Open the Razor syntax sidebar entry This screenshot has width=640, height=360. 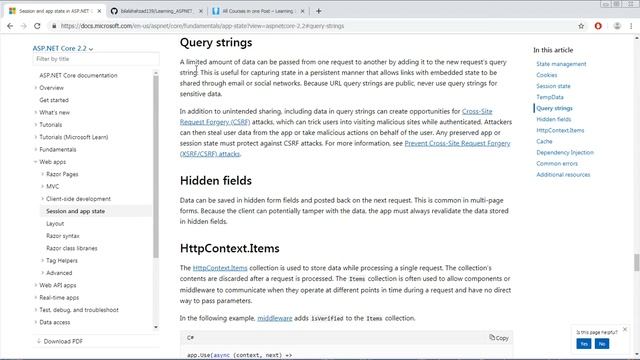[x=63, y=236]
